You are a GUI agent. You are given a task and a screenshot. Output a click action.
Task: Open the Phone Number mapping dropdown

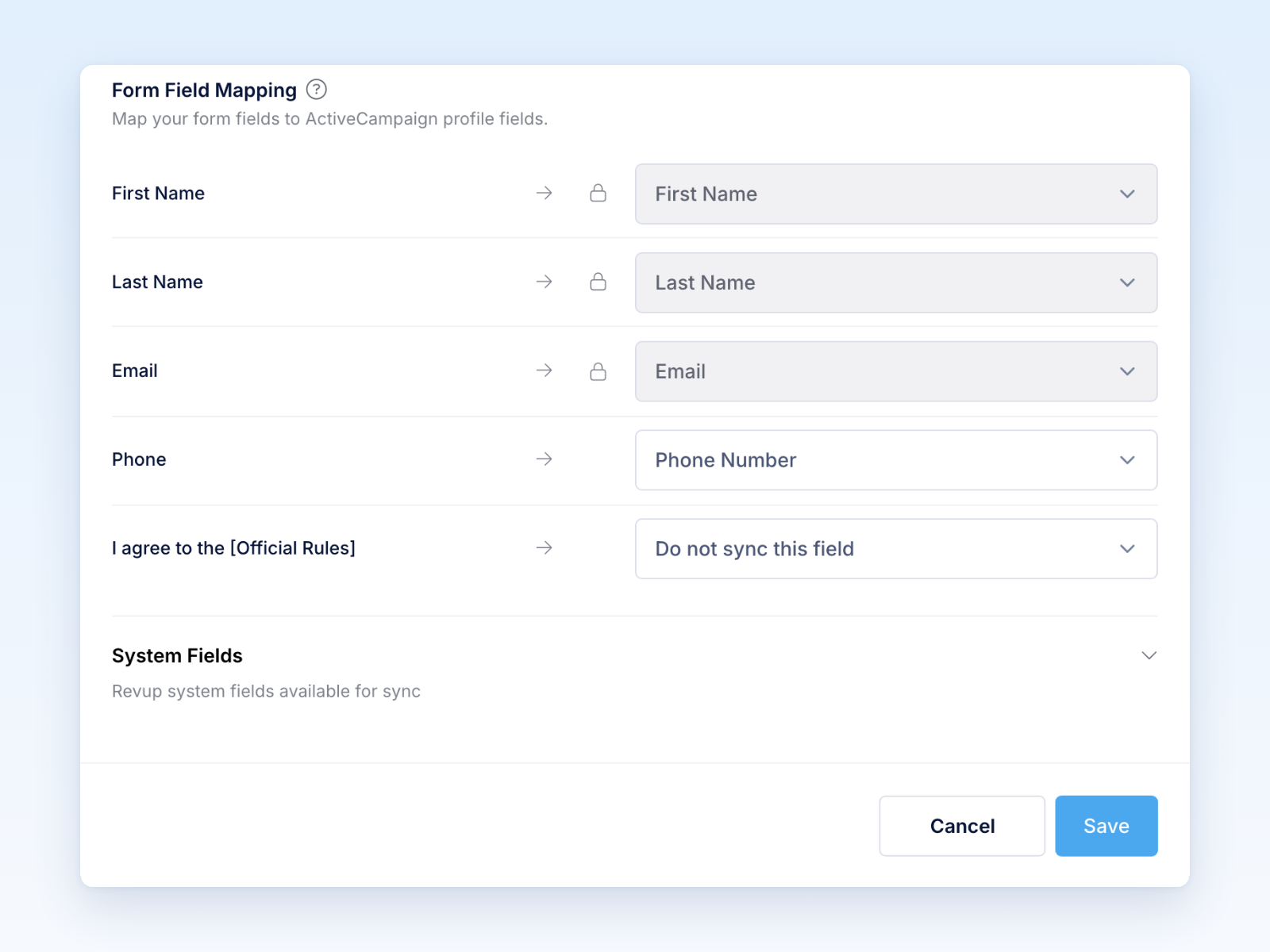tap(896, 460)
